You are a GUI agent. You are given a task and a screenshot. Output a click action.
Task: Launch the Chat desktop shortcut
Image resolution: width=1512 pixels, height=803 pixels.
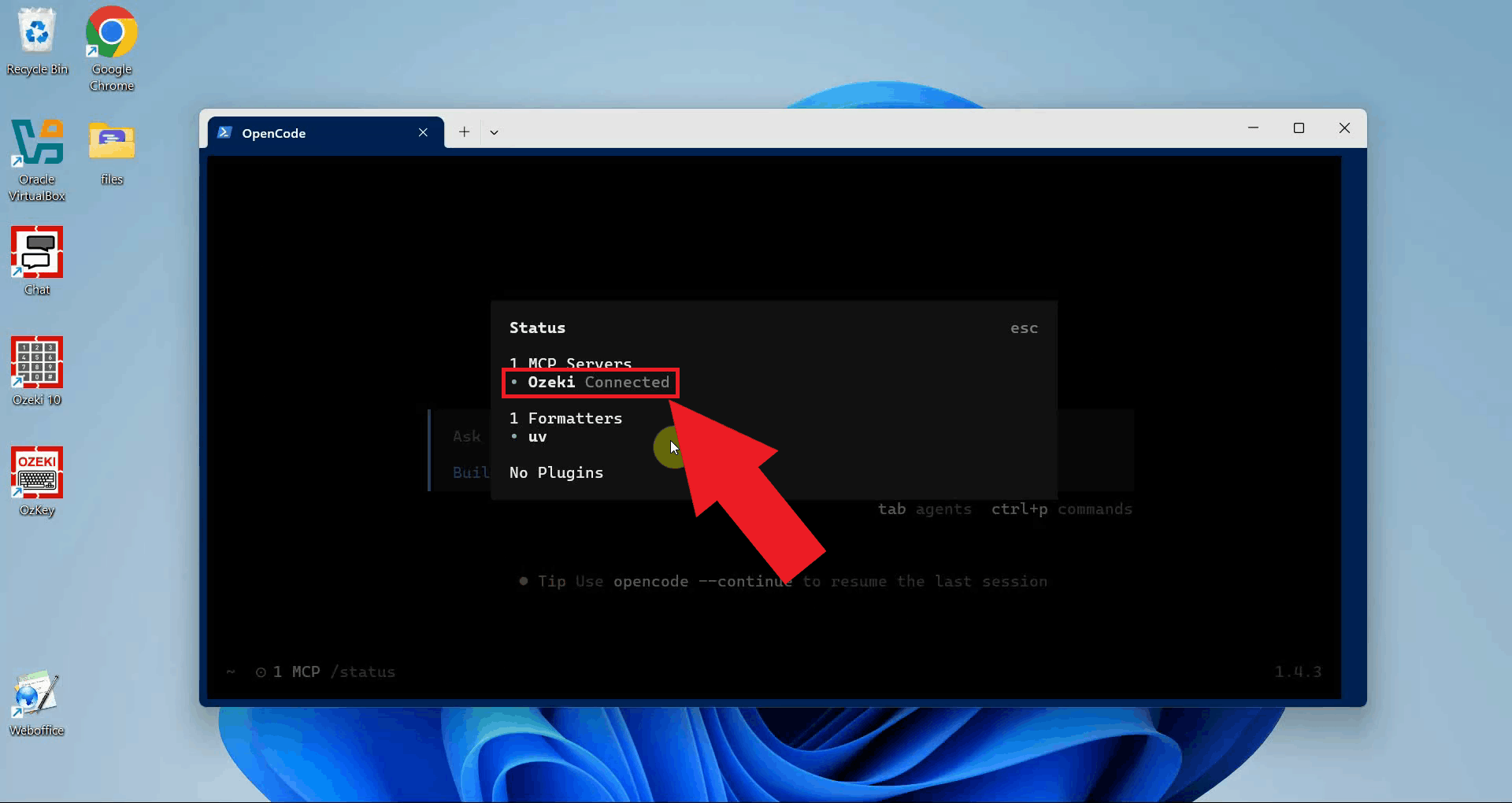37,261
